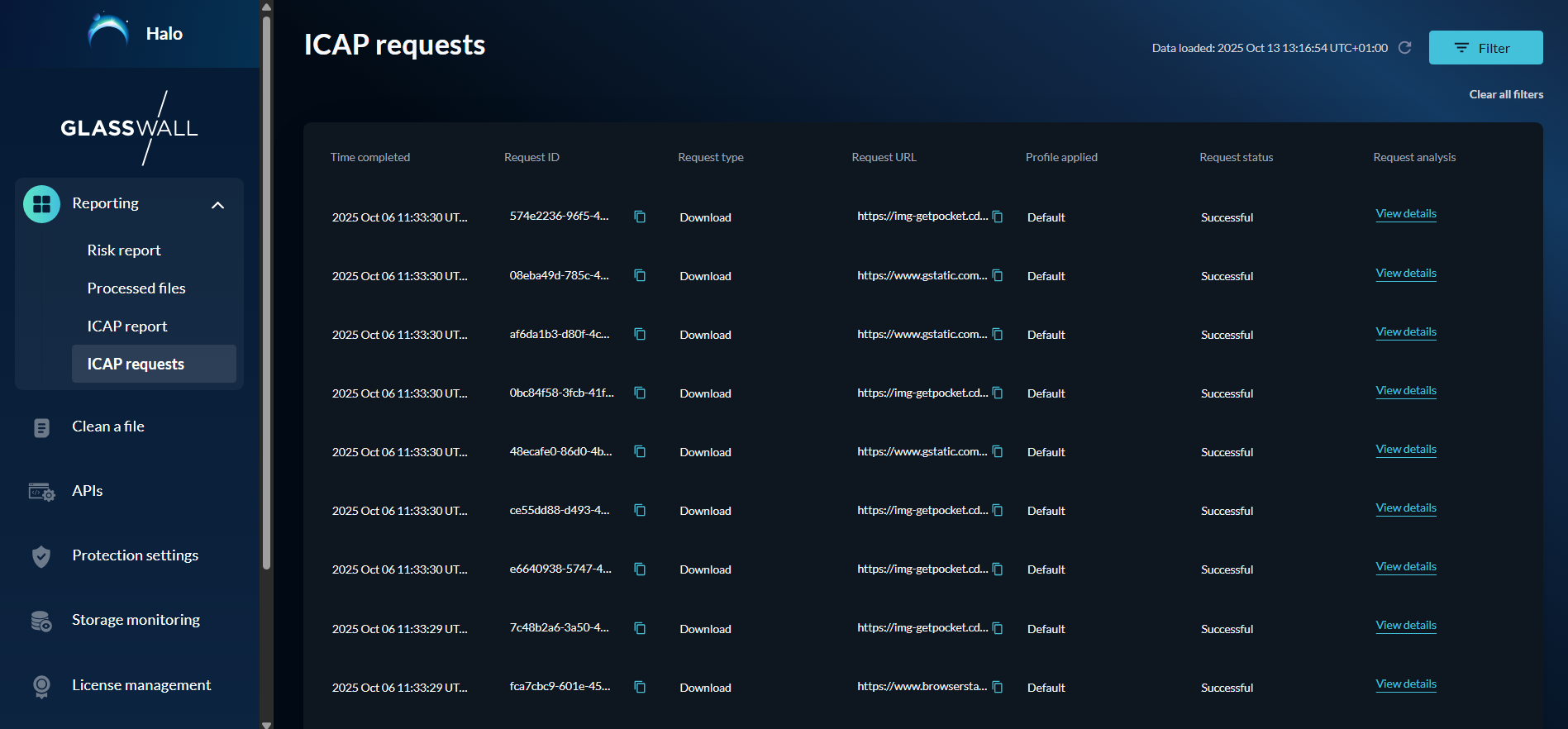Copy request ID 48ecafe0-86d0
This screenshot has width=1568, height=729.
click(x=640, y=451)
